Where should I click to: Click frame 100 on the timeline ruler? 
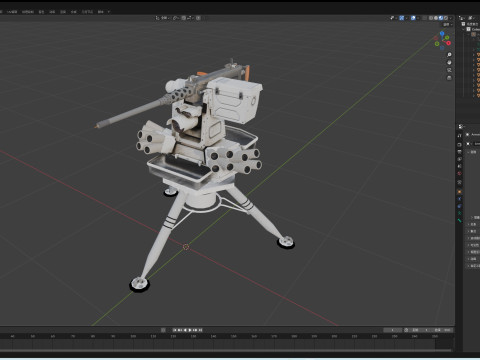(133, 336)
